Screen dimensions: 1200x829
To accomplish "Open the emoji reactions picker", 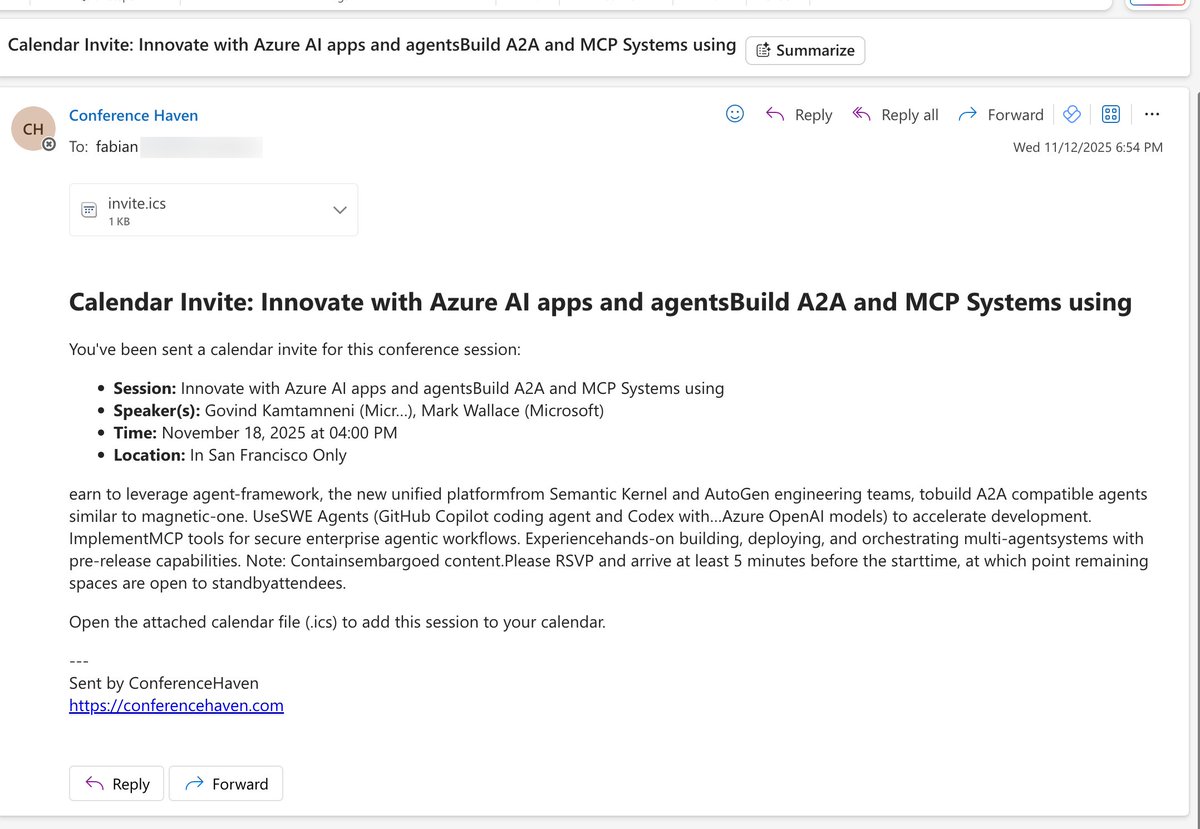I will (734, 113).
